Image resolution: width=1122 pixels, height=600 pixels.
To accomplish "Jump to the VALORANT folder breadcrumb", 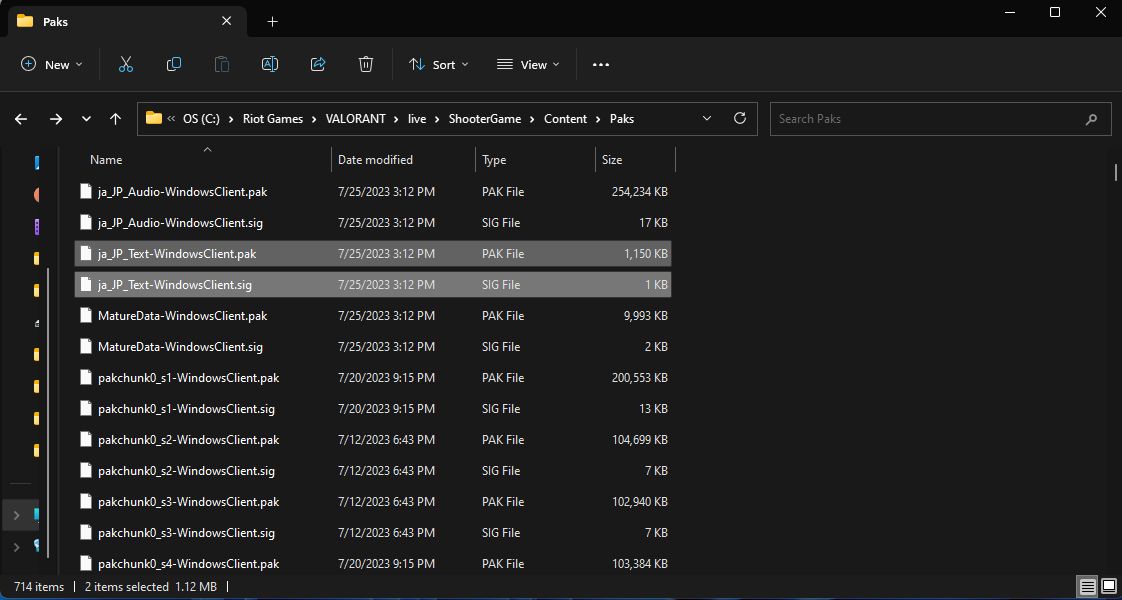I will (356, 119).
